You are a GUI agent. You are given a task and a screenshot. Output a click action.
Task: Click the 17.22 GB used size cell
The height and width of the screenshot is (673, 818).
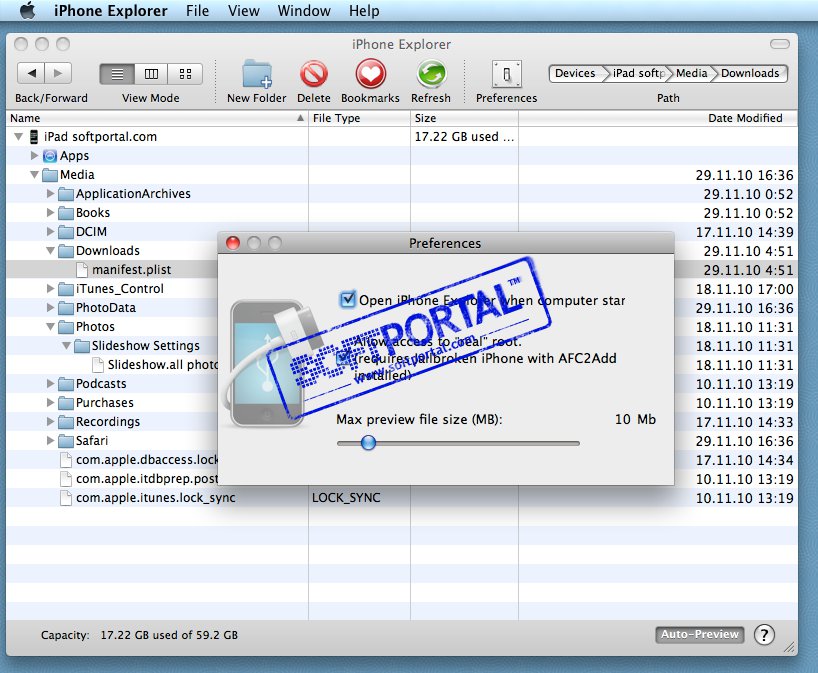point(464,137)
